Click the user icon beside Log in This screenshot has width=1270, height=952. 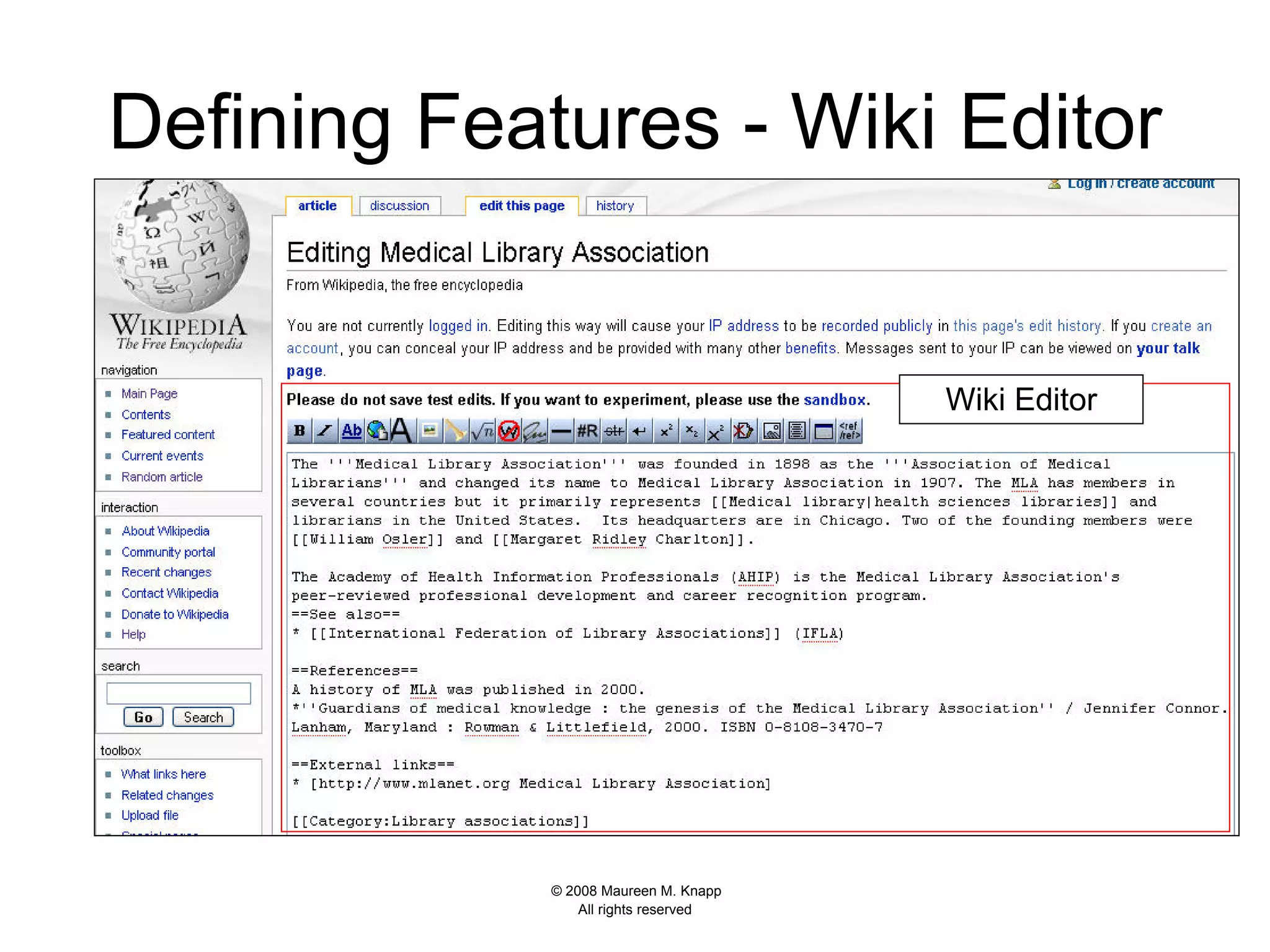pos(1054,183)
